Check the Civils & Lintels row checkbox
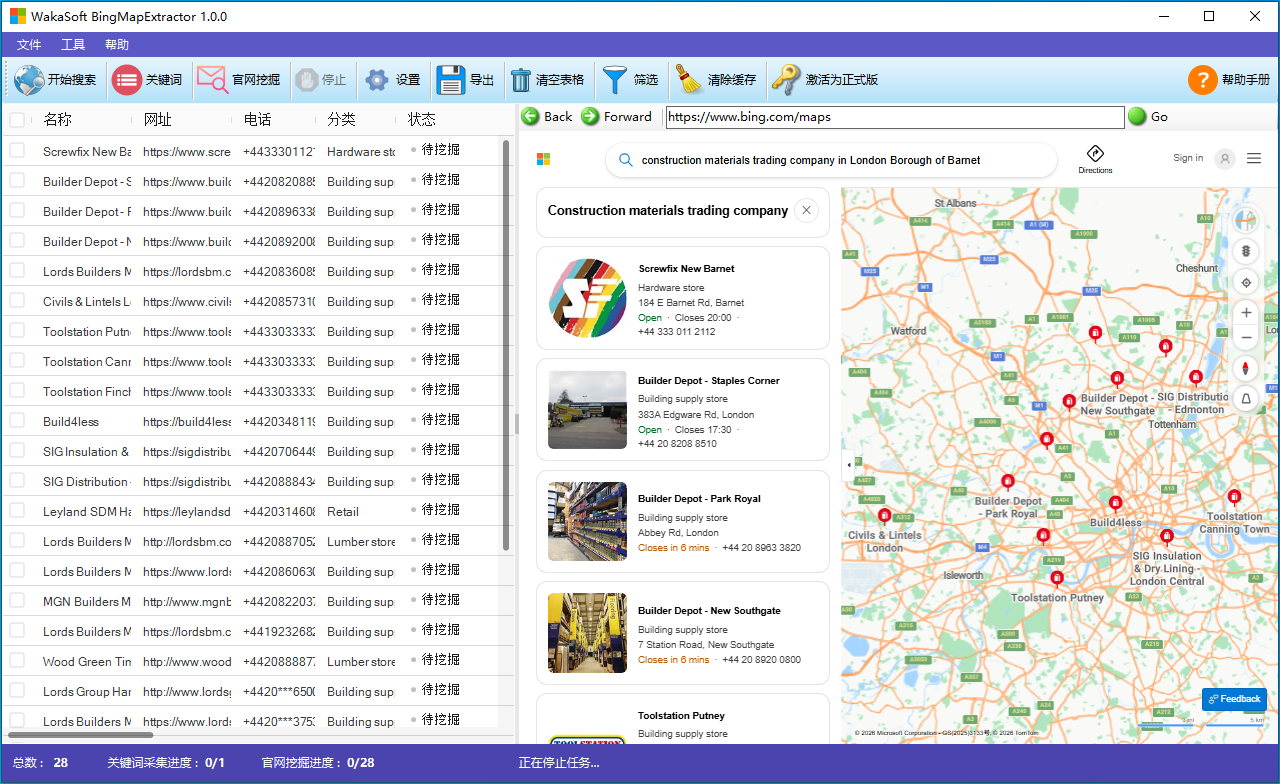1280x784 pixels. 17,301
